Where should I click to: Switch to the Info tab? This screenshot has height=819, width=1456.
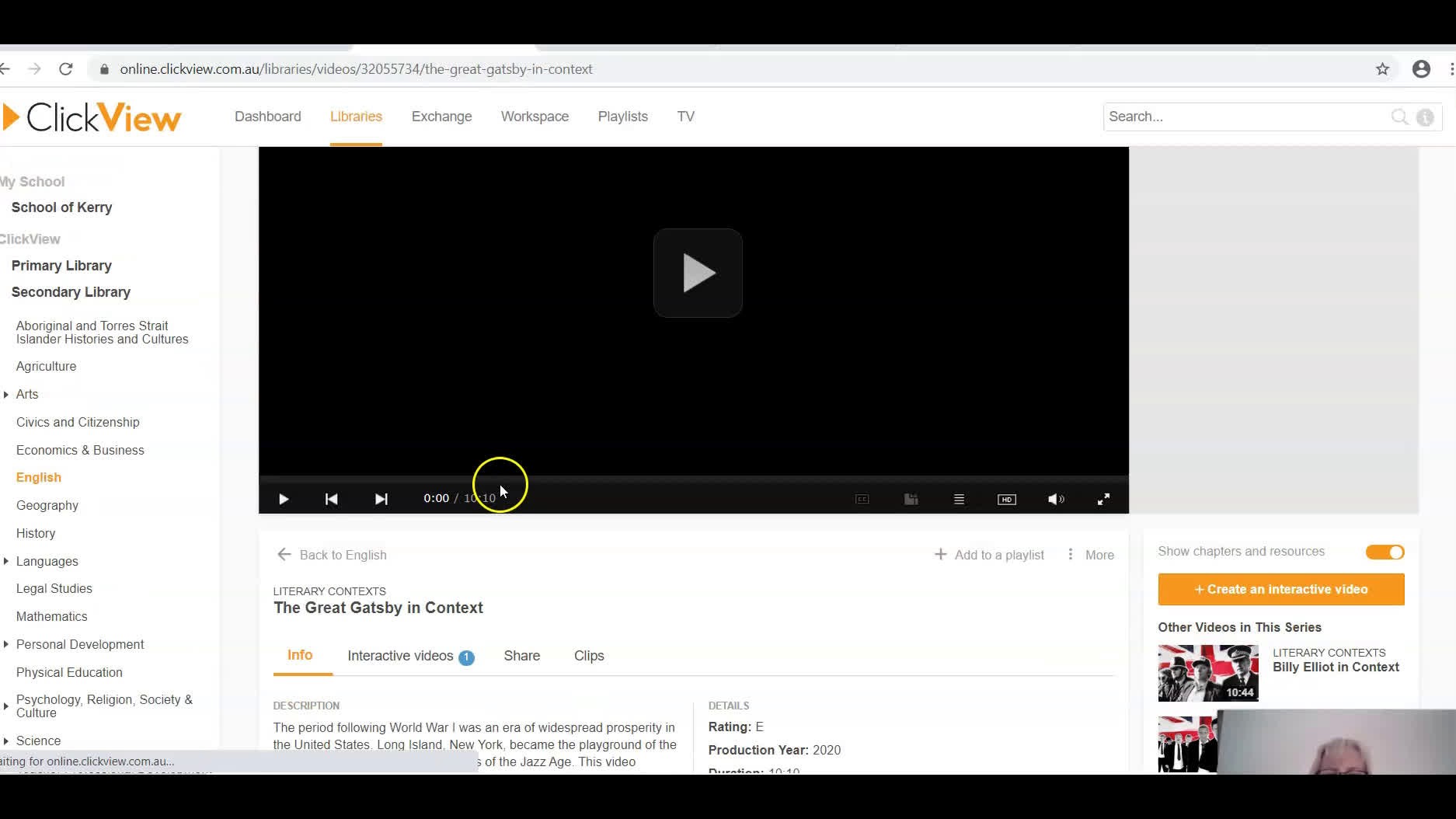(x=300, y=655)
